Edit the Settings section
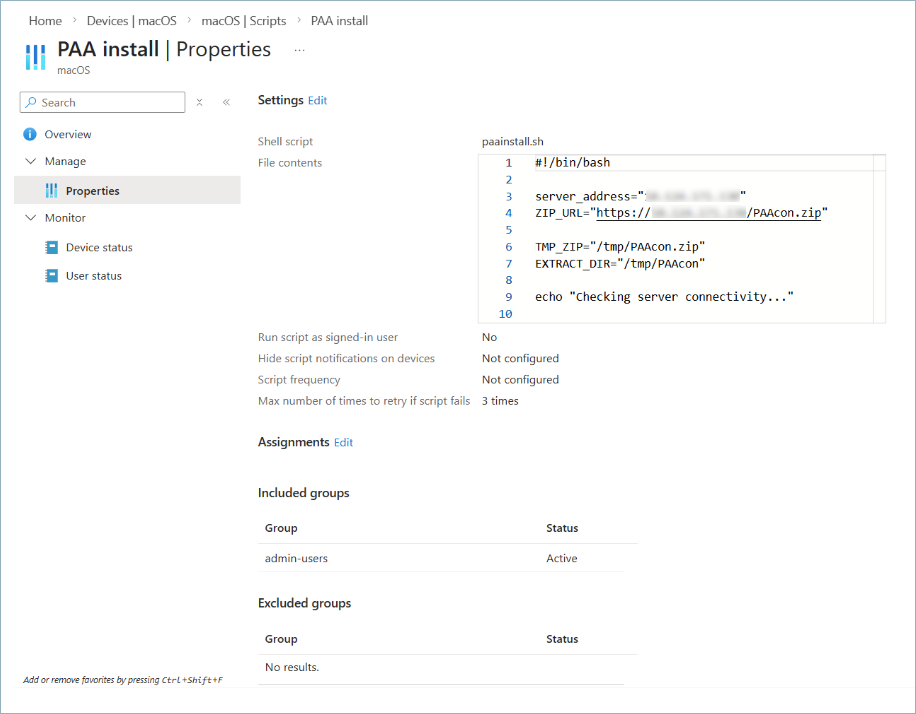The height and width of the screenshot is (714, 916). (x=317, y=100)
